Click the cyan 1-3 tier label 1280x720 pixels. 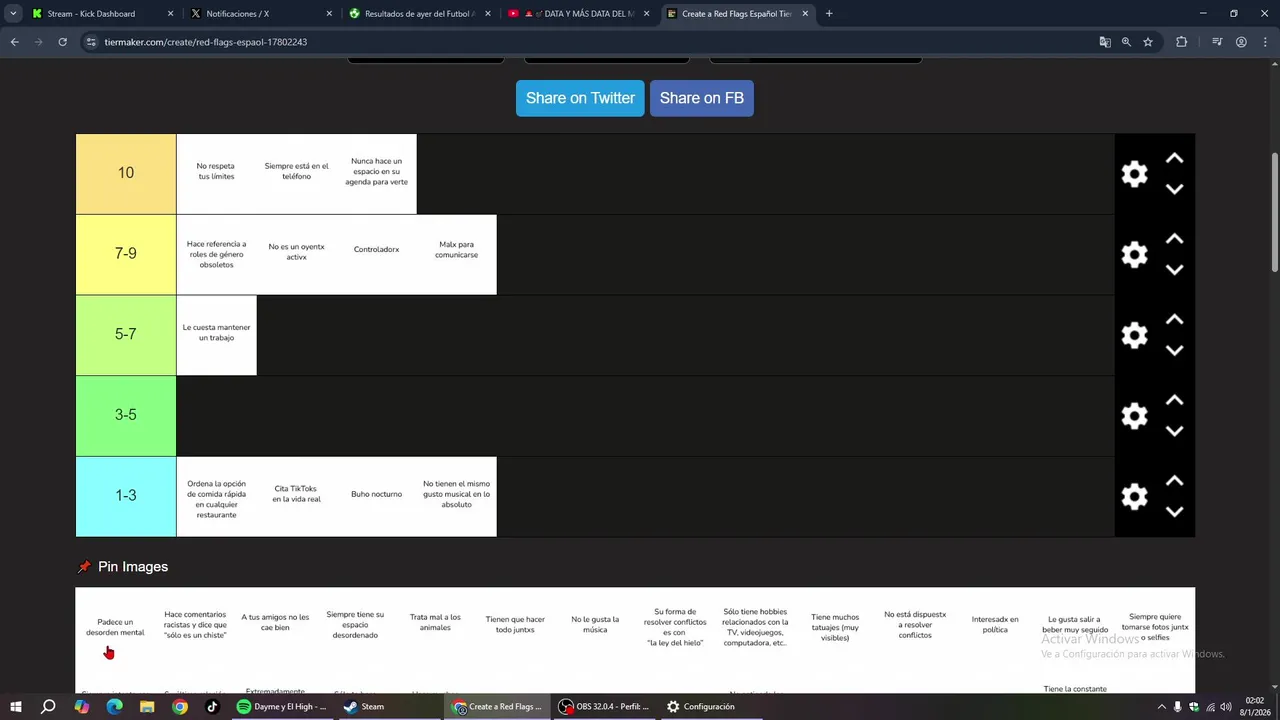point(126,496)
